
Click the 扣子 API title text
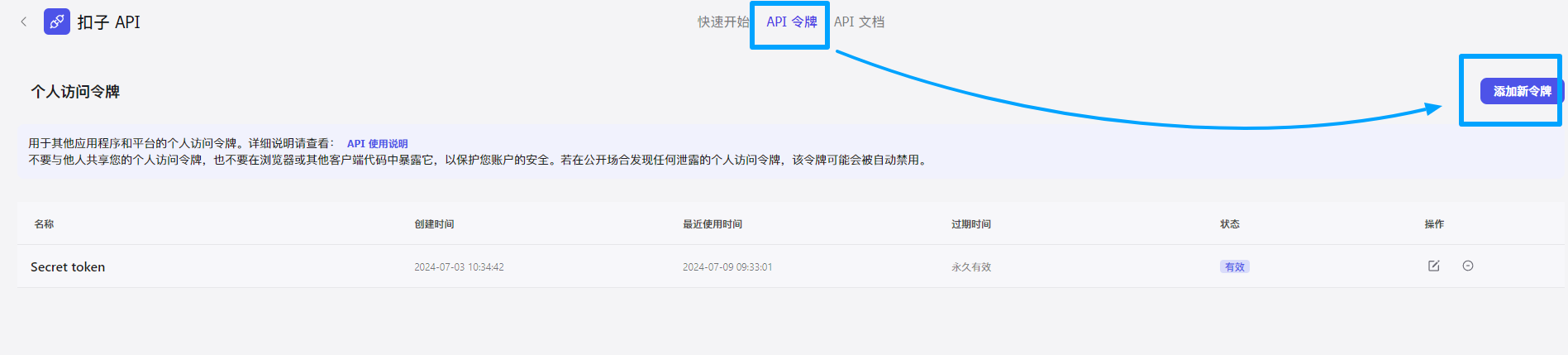(109, 22)
